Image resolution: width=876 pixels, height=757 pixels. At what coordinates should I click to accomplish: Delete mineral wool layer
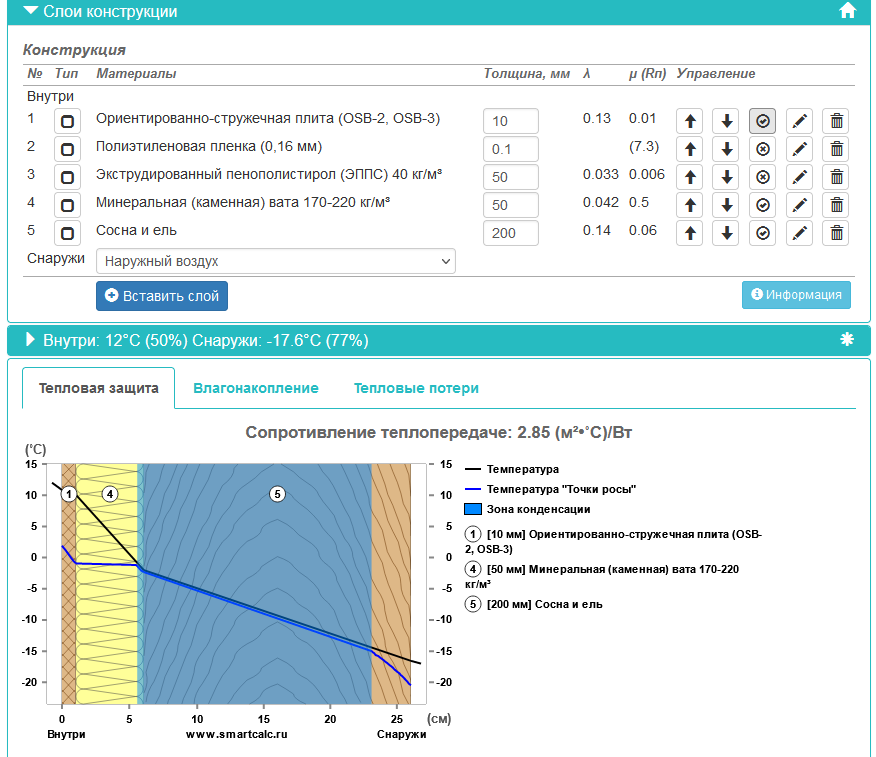pyautogui.click(x=836, y=205)
